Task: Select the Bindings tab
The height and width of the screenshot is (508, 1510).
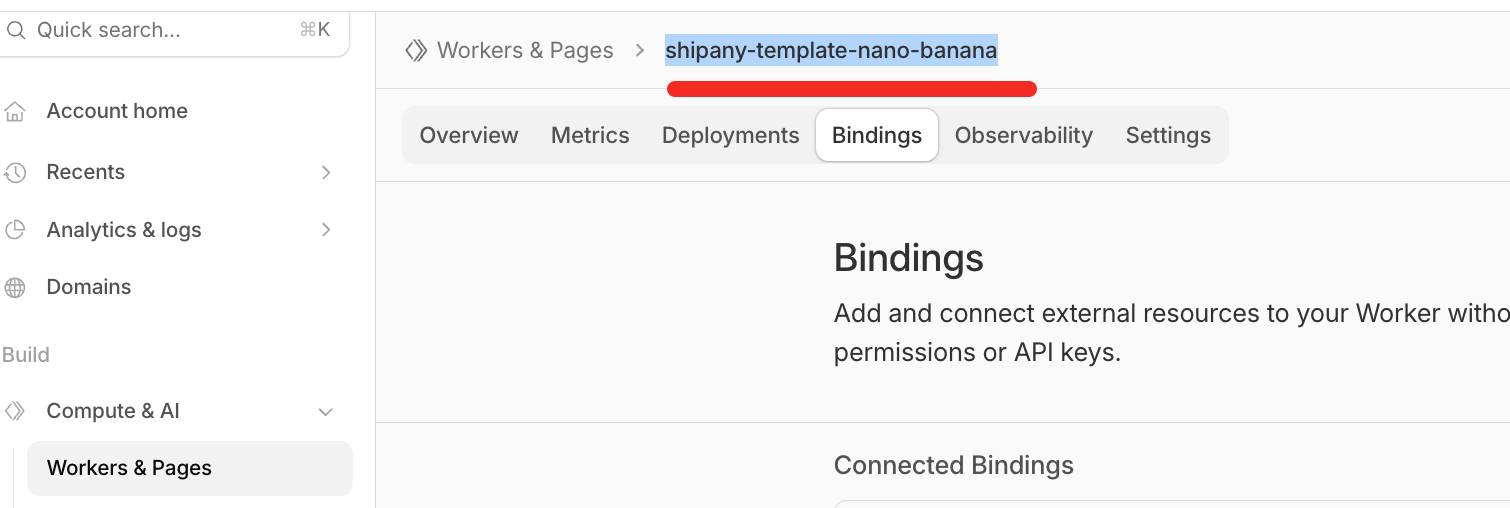Action: click(877, 135)
